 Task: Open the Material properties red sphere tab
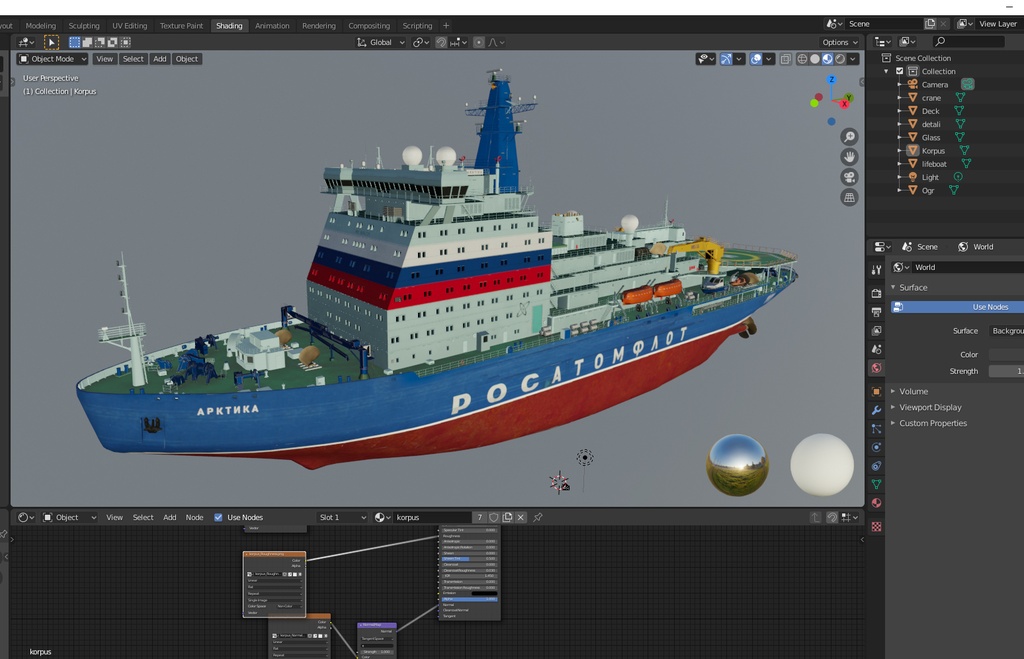tap(876, 503)
